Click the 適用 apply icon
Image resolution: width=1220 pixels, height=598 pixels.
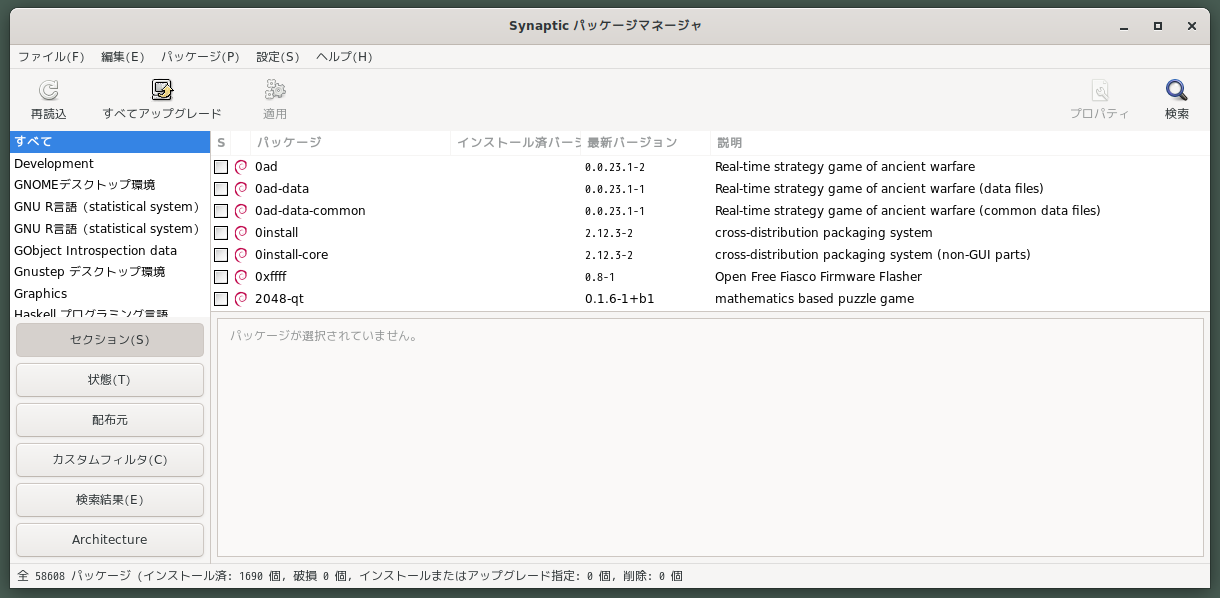tap(275, 91)
